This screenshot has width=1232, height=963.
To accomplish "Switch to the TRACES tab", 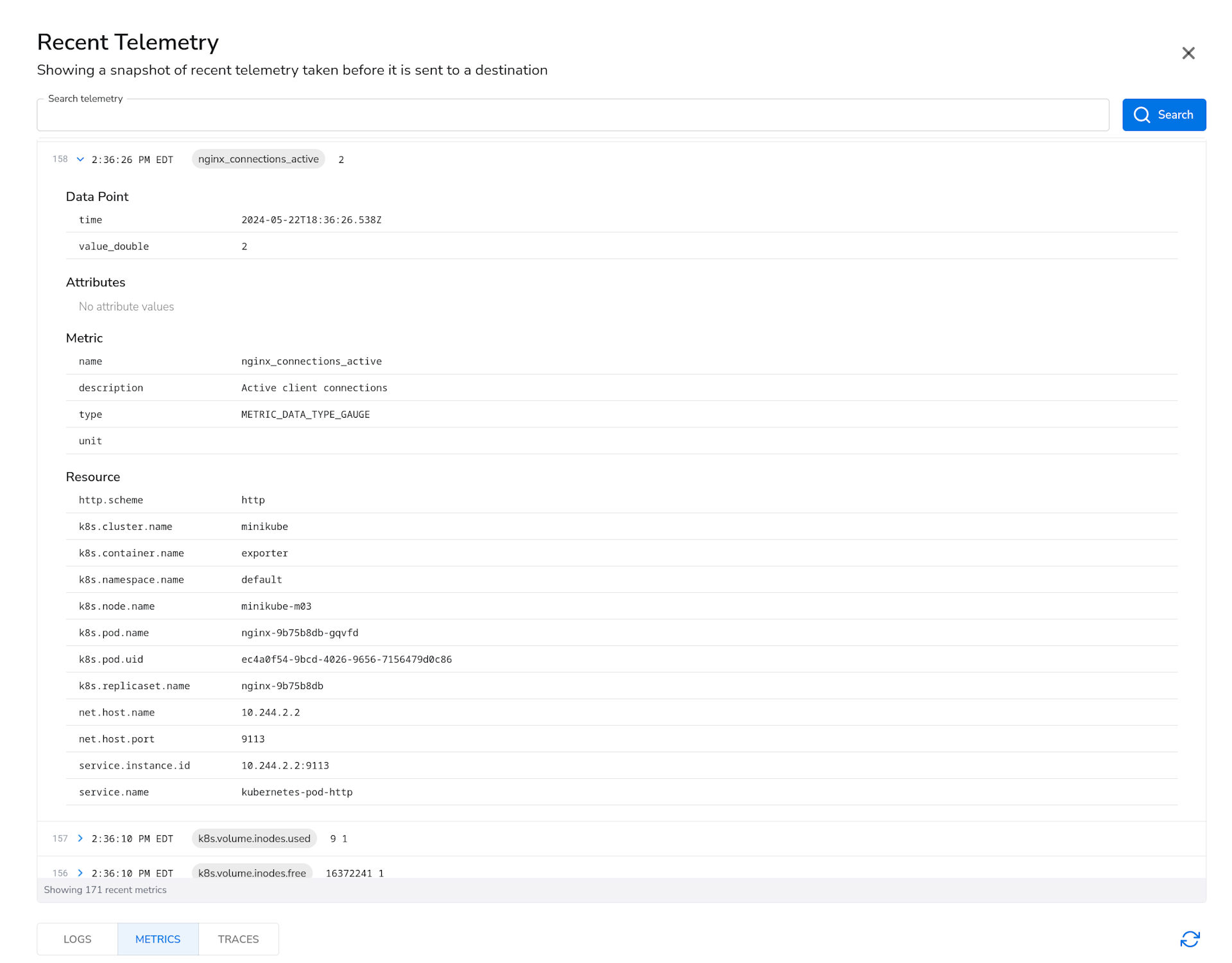I will (237, 939).
